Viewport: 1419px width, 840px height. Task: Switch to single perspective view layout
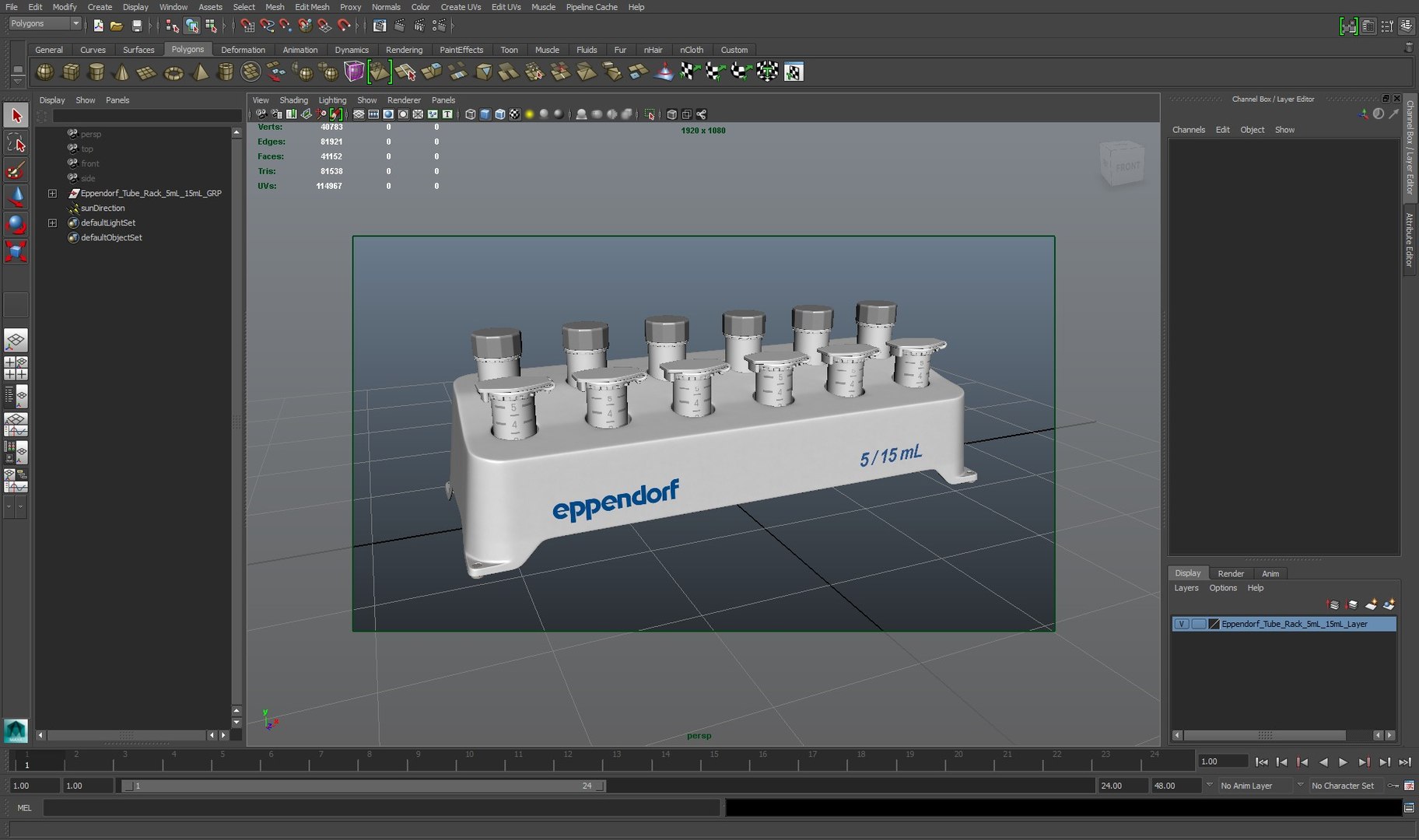[x=16, y=340]
